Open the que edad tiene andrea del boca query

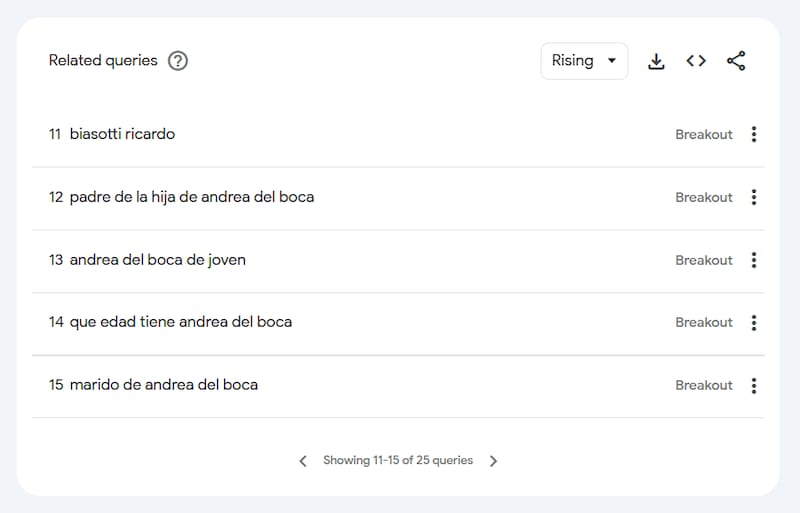pyautogui.click(x=181, y=322)
